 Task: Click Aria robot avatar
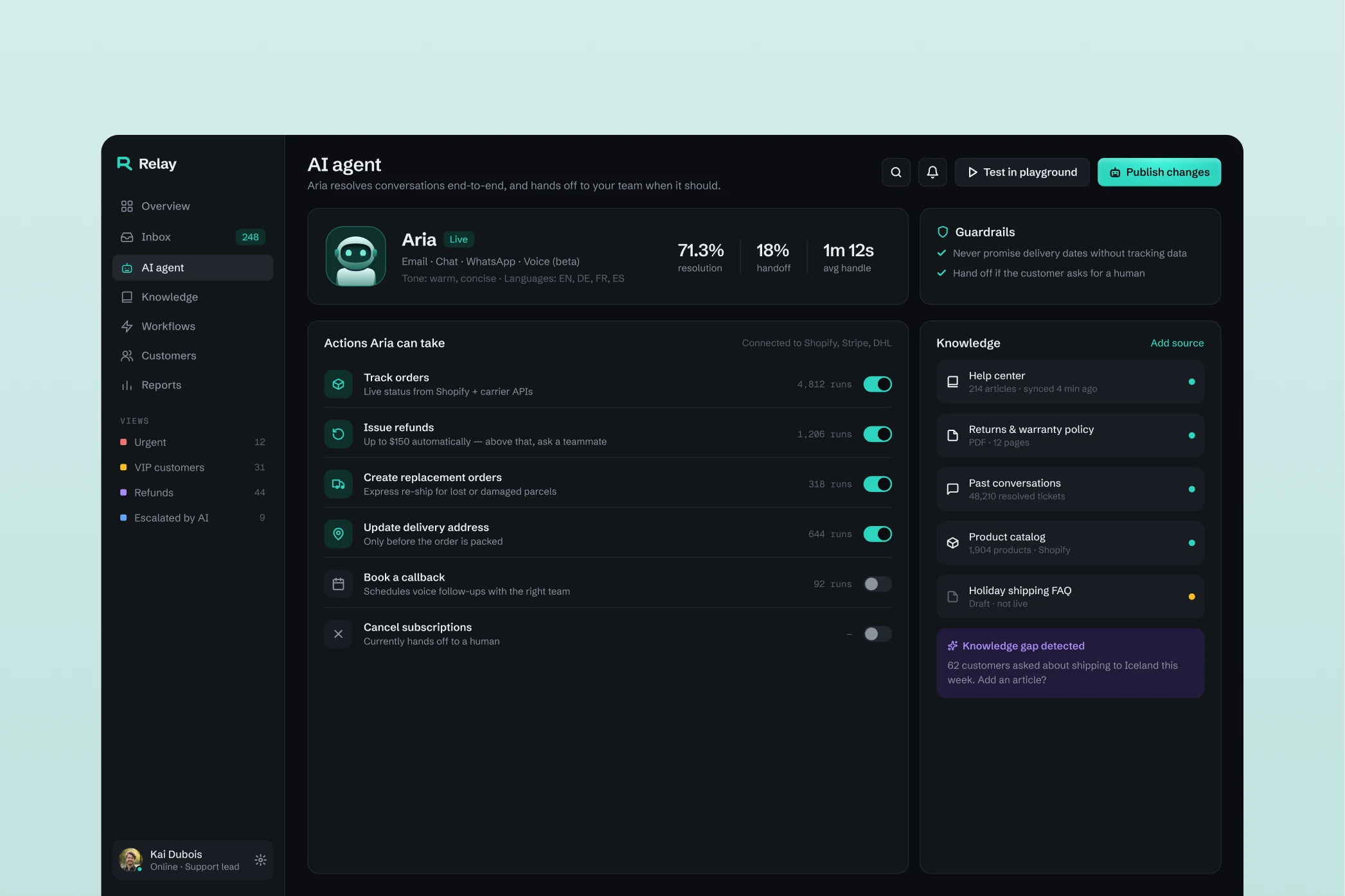pyautogui.click(x=355, y=256)
